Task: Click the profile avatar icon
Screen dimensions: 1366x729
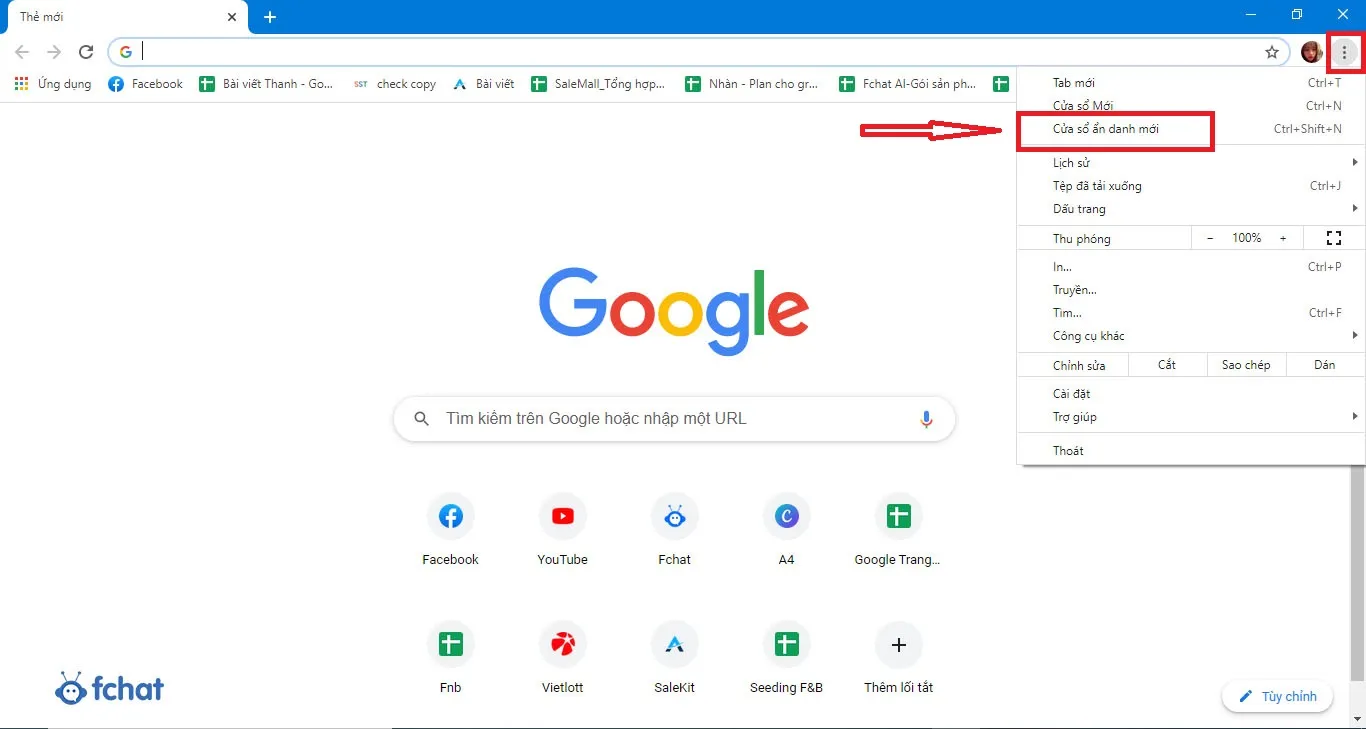Action: (x=1311, y=51)
